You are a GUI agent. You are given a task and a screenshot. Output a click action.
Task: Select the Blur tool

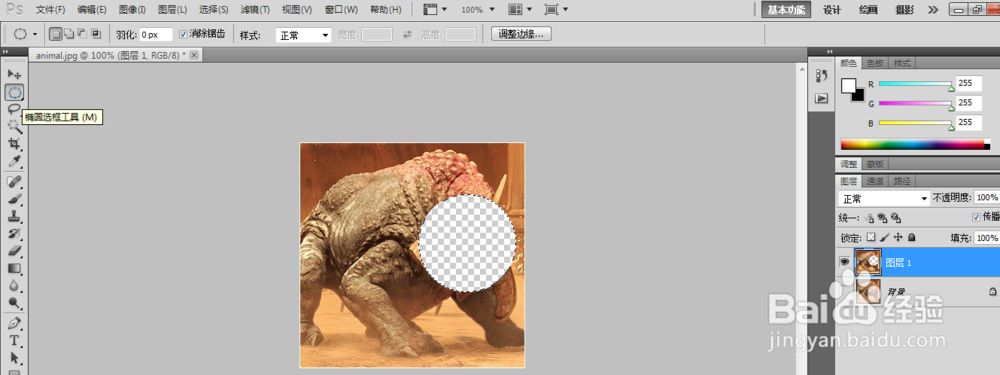coord(14,285)
